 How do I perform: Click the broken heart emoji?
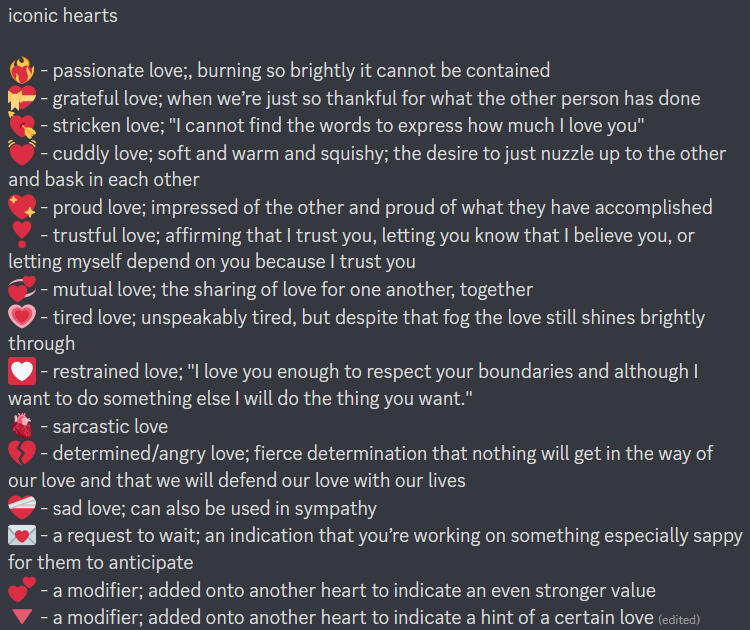click(22, 454)
